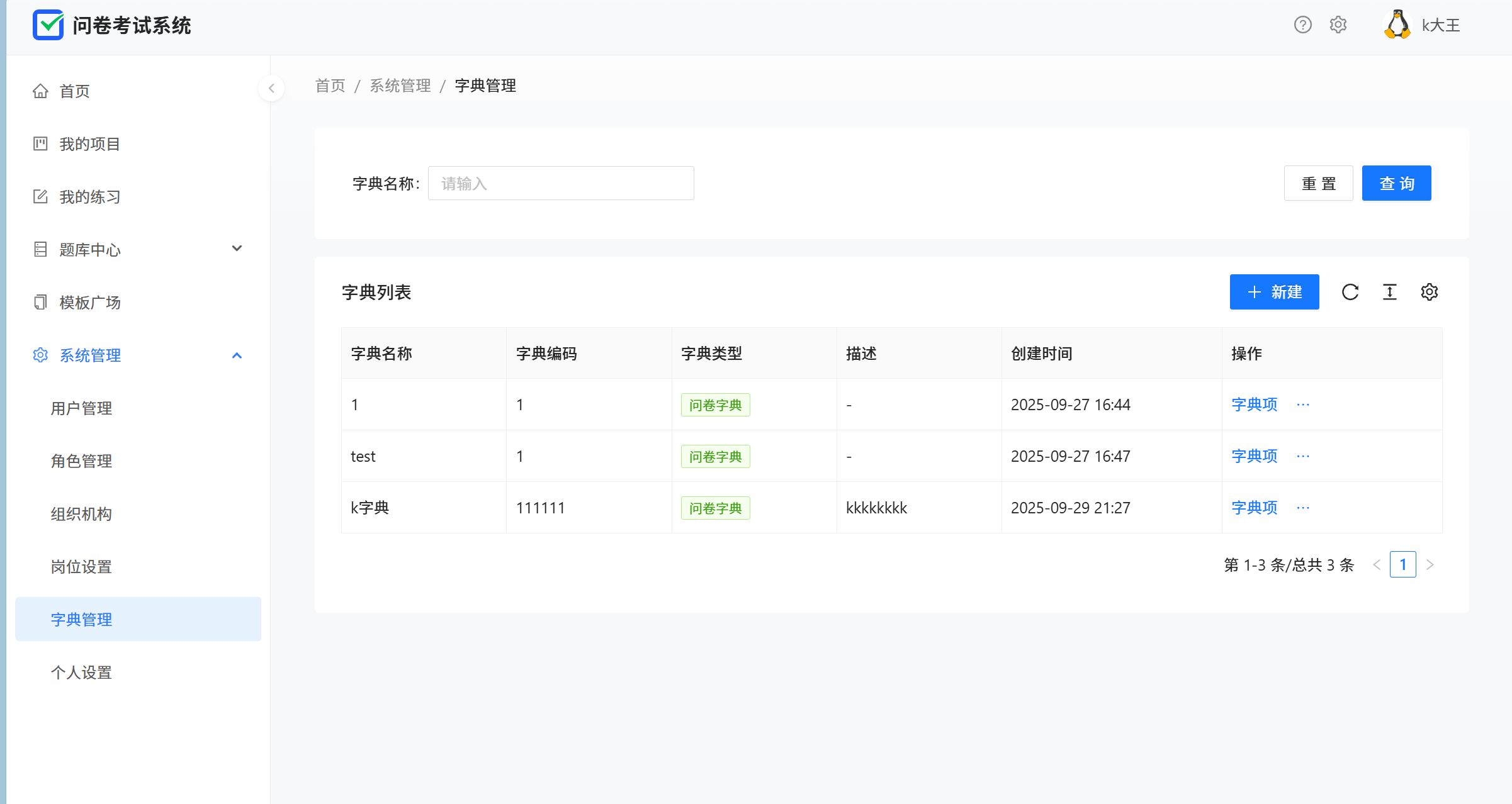The image size is (1512, 804).
Task: Open table column settings gear
Action: (1429, 292)
